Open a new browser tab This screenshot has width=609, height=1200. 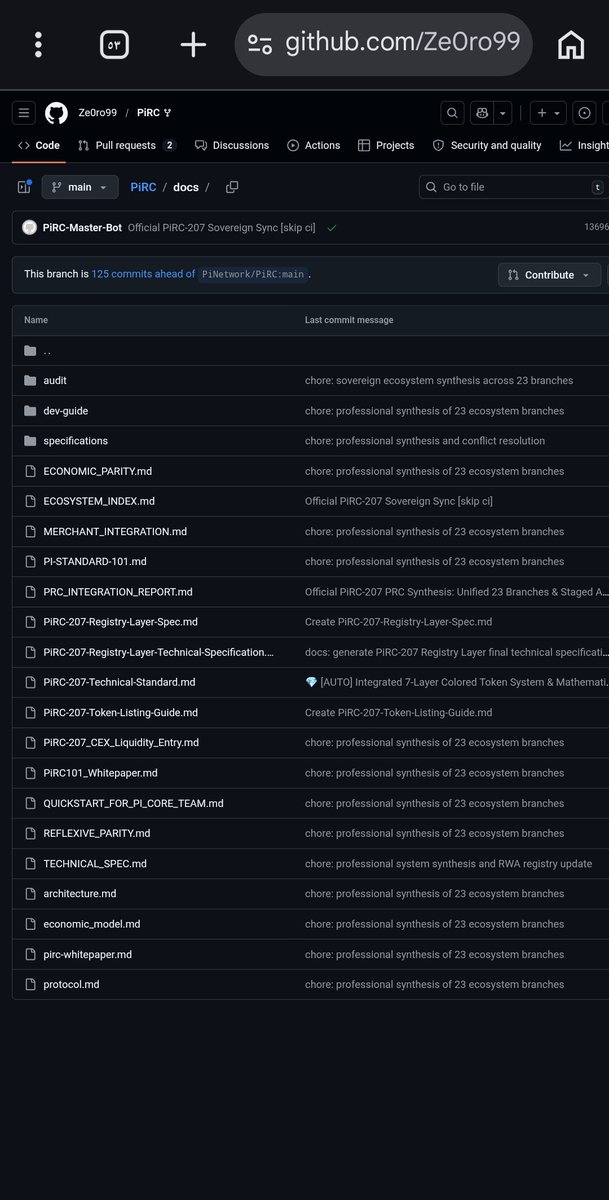pyautogui.click(x=193, y=44)
